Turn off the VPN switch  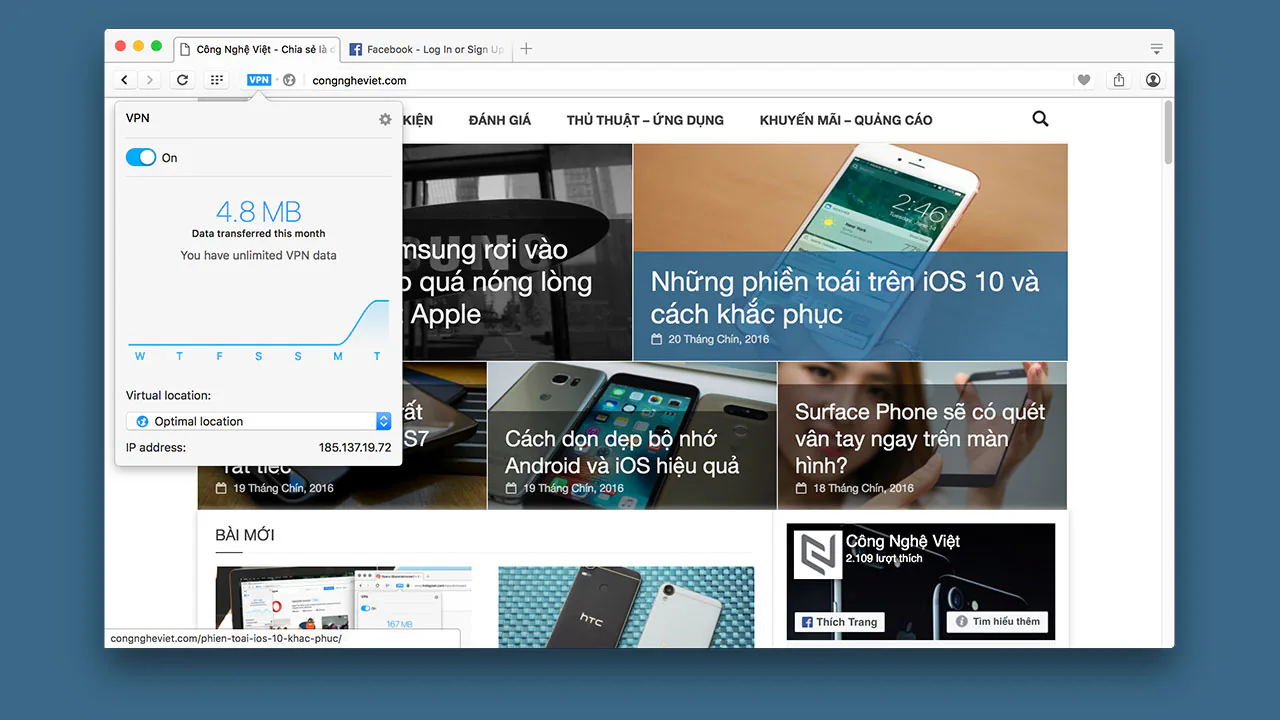(141, 157)
